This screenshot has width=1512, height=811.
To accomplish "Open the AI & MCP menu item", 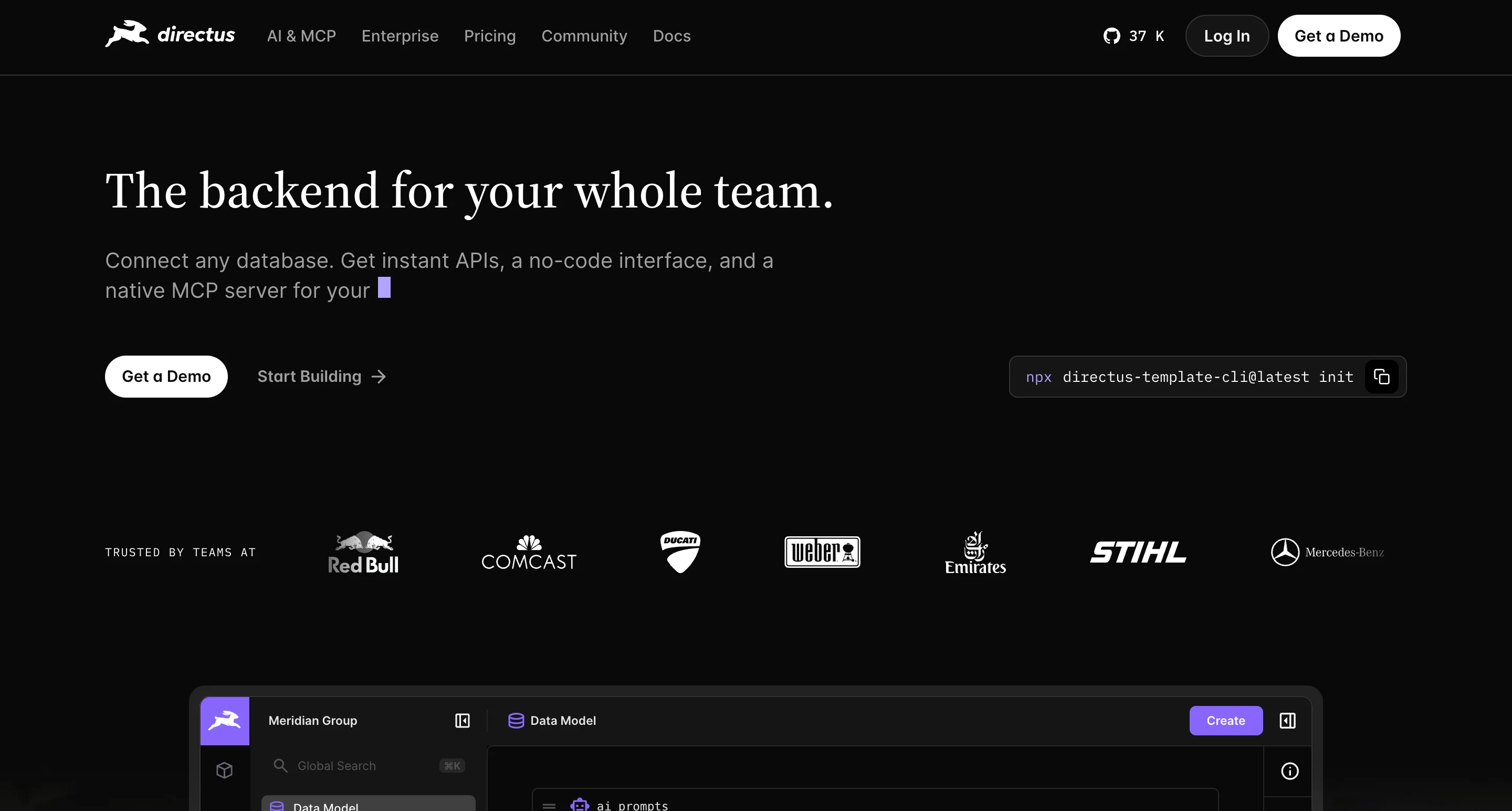I will (x=302, y=36).
